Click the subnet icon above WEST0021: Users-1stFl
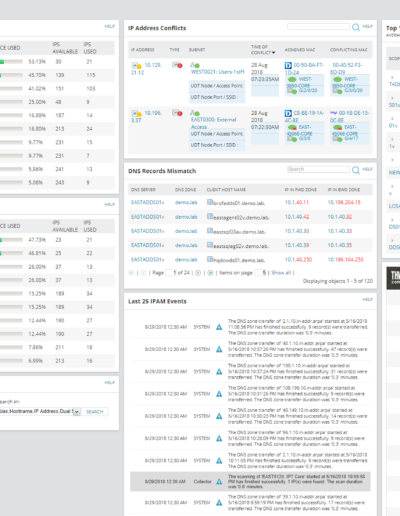The width and height of the screenshot is (400, 516). click(195, 65)
